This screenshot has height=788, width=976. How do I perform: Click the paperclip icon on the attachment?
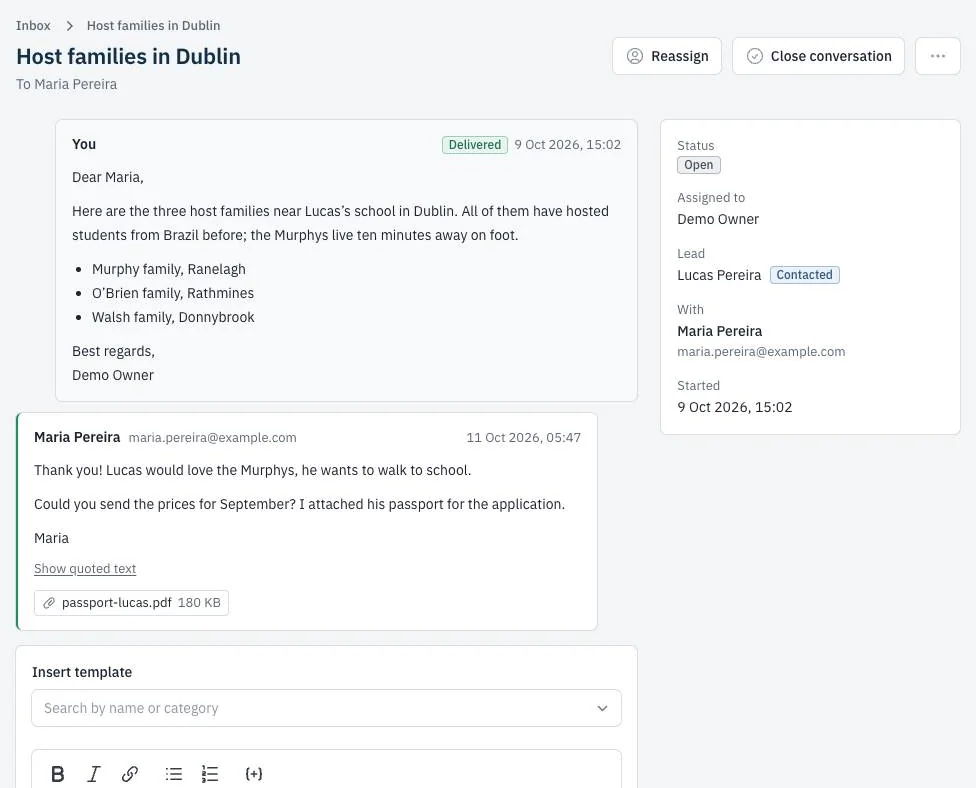coord(49,603)
